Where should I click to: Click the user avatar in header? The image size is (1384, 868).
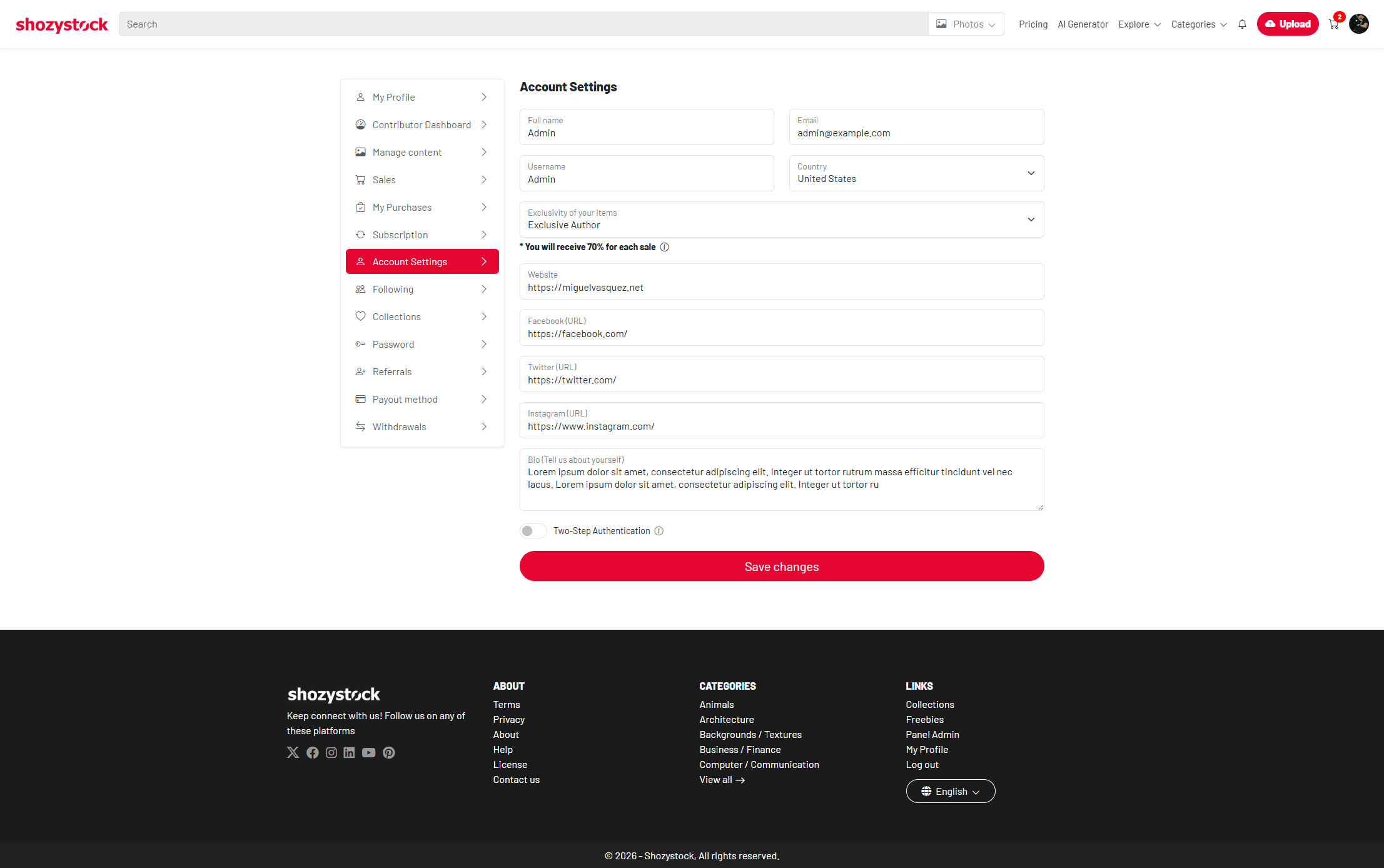coord(1358,24)
